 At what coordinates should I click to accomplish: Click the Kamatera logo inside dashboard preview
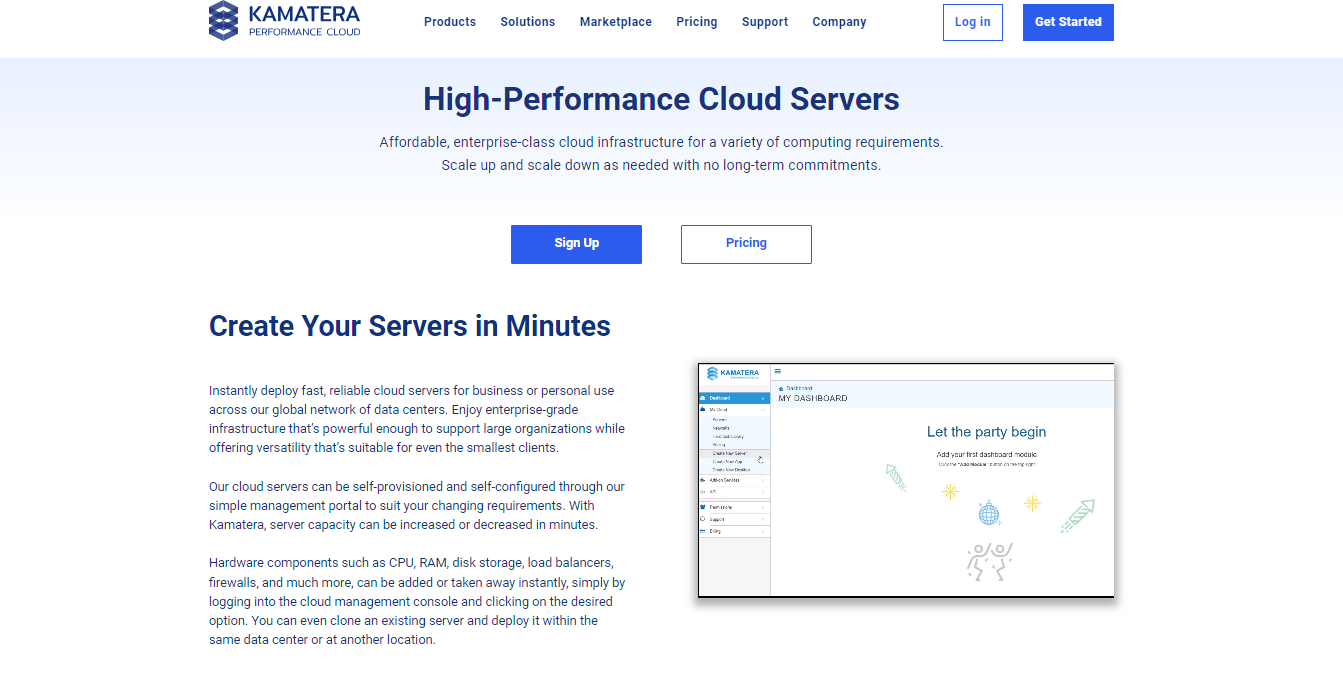pos(733,373)
